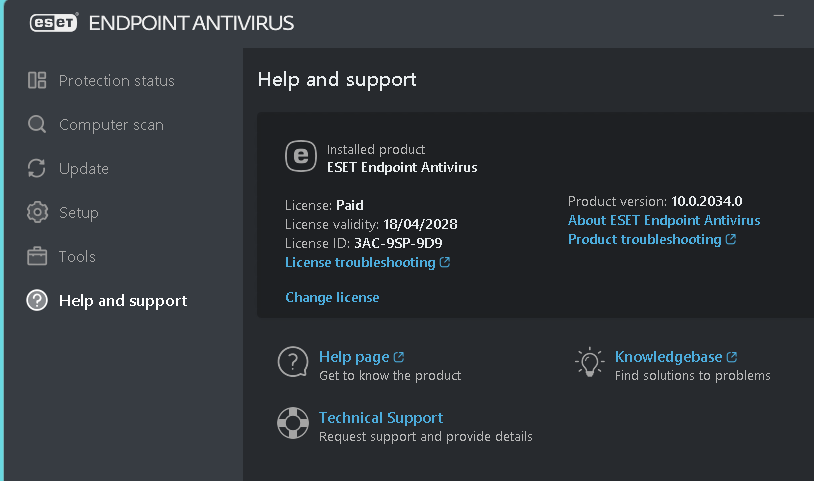Click the Knowledgebase lightbulb icon
Image resolution: width=814 pixels, height=481 pixels.
click(x=589, y=362)
